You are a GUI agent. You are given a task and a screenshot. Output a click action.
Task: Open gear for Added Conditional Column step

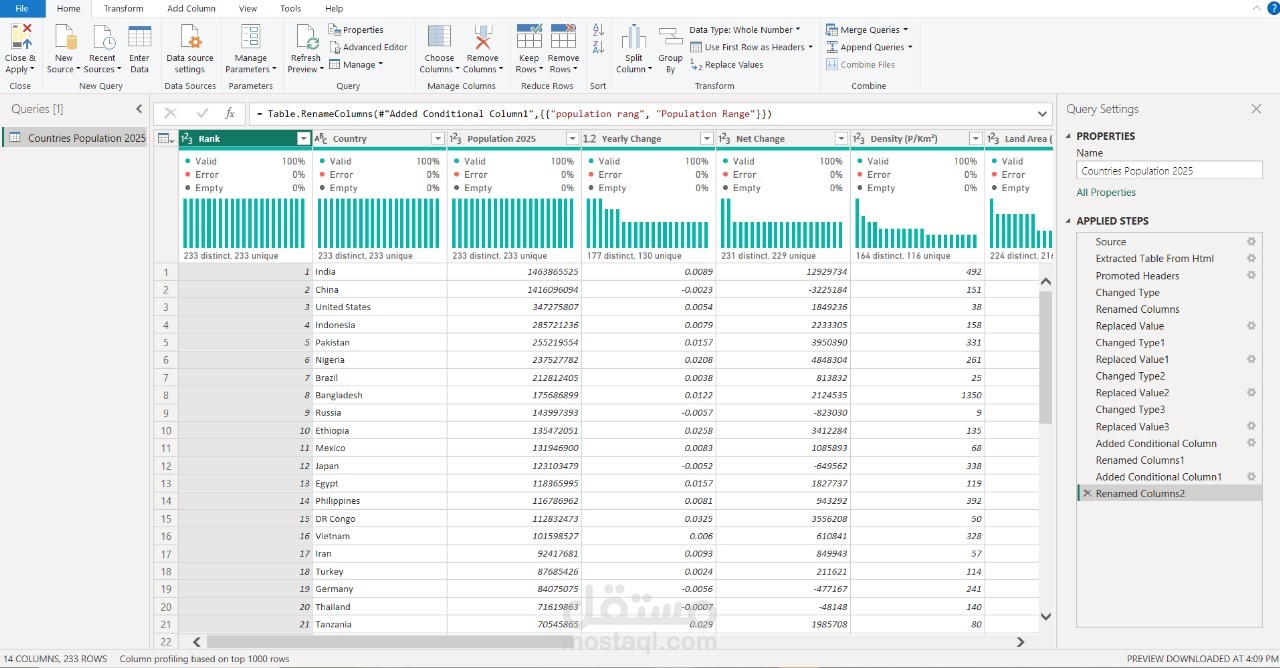[x=1251, y=443]
